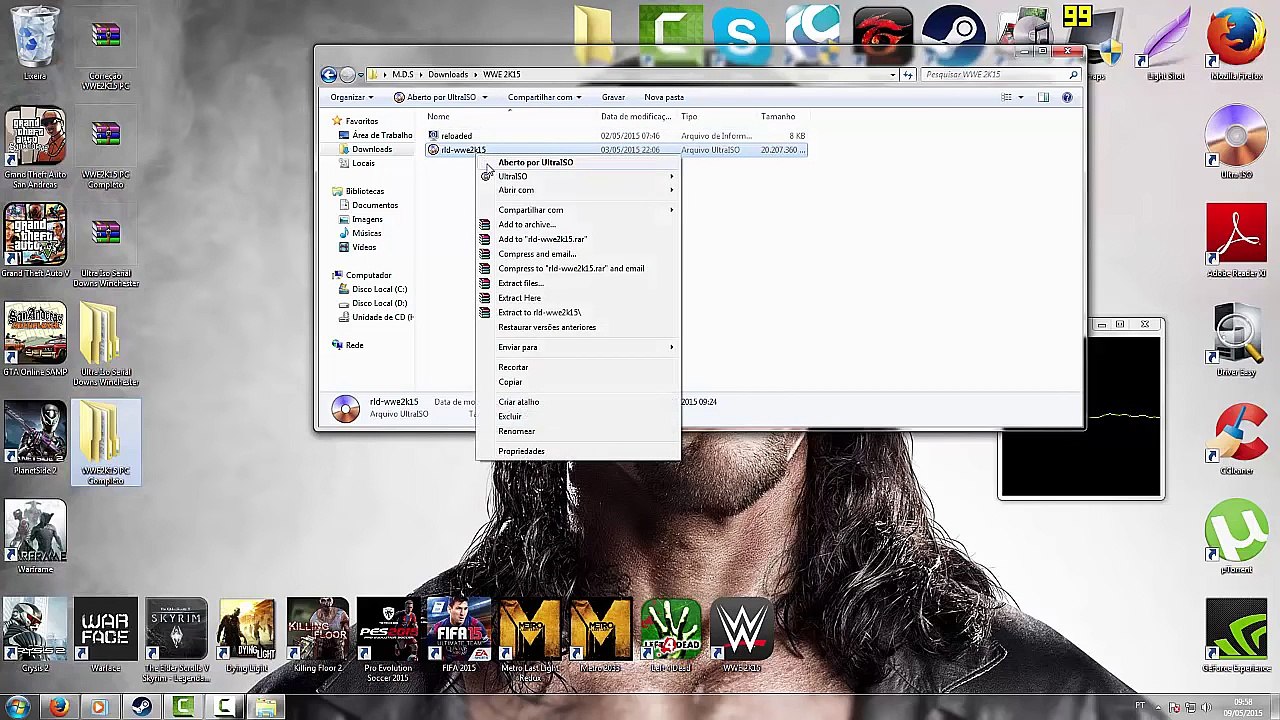
Task: Open uTorrent desktop icon
Action: (1236, 538)
